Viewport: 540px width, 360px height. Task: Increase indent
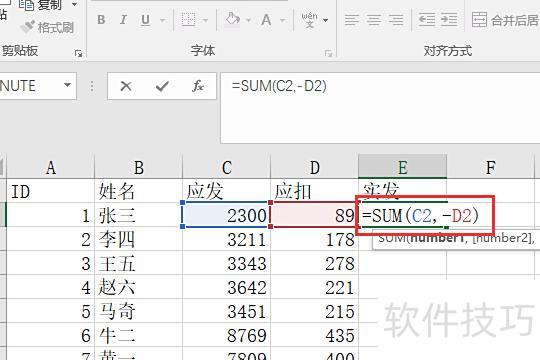(449, 20)
